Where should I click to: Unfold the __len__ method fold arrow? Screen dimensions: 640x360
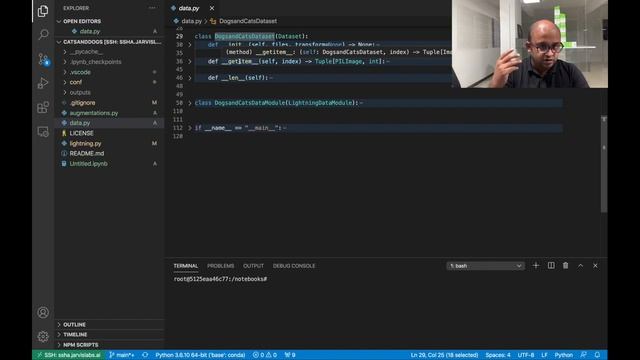(190, 78)
